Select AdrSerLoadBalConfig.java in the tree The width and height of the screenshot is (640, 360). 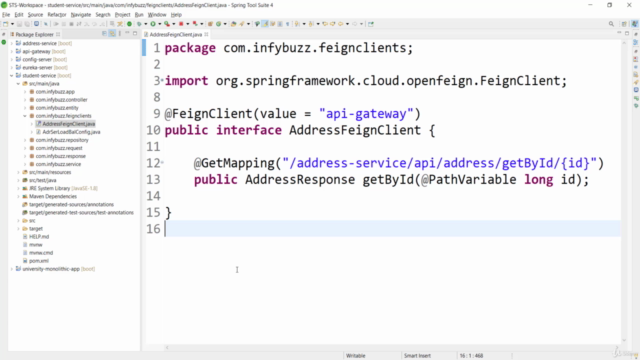point(71,132)
